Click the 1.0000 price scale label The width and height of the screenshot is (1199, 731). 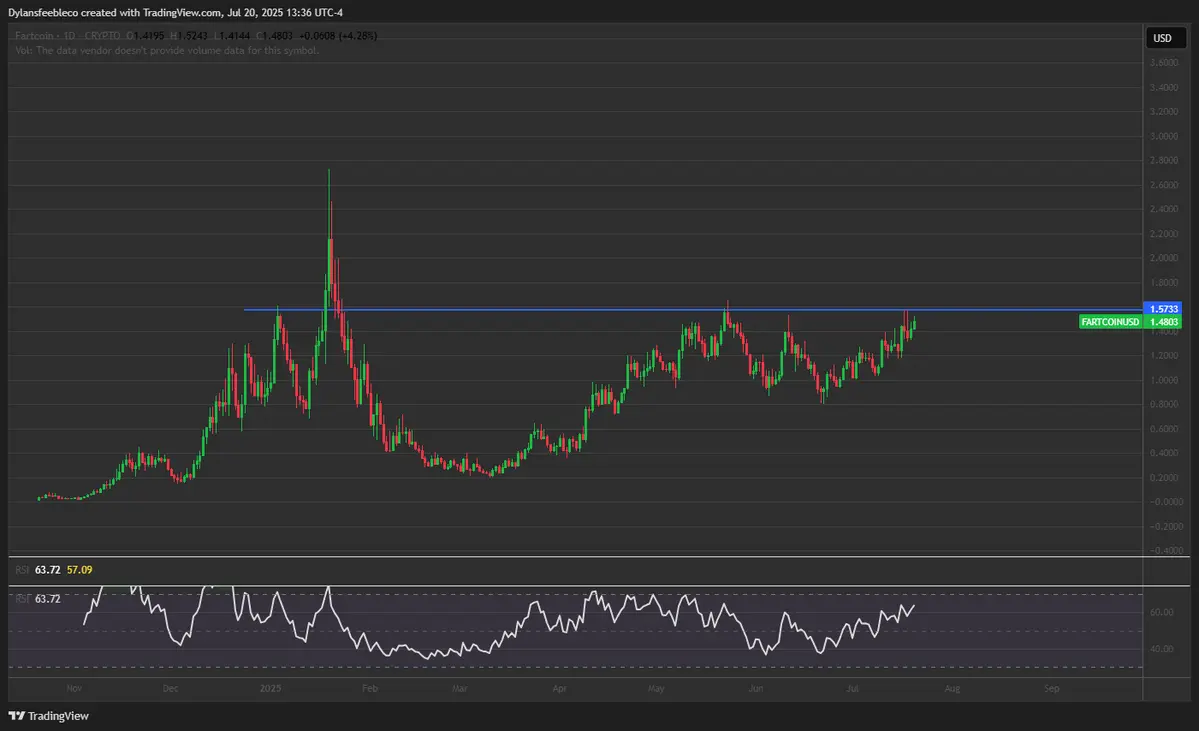pos(1164,380)
